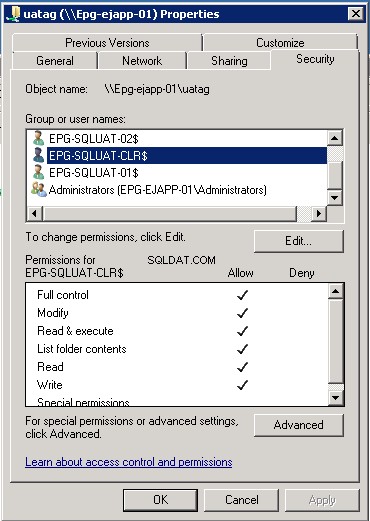Viewport: 370px width, 521px height.
Task: Open the Customize tab
Action: [x=280, y=43]
